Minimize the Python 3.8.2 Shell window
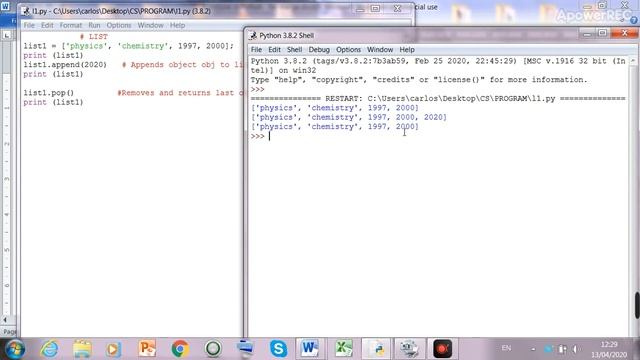The image size is (640, 360). click(588, 34)
